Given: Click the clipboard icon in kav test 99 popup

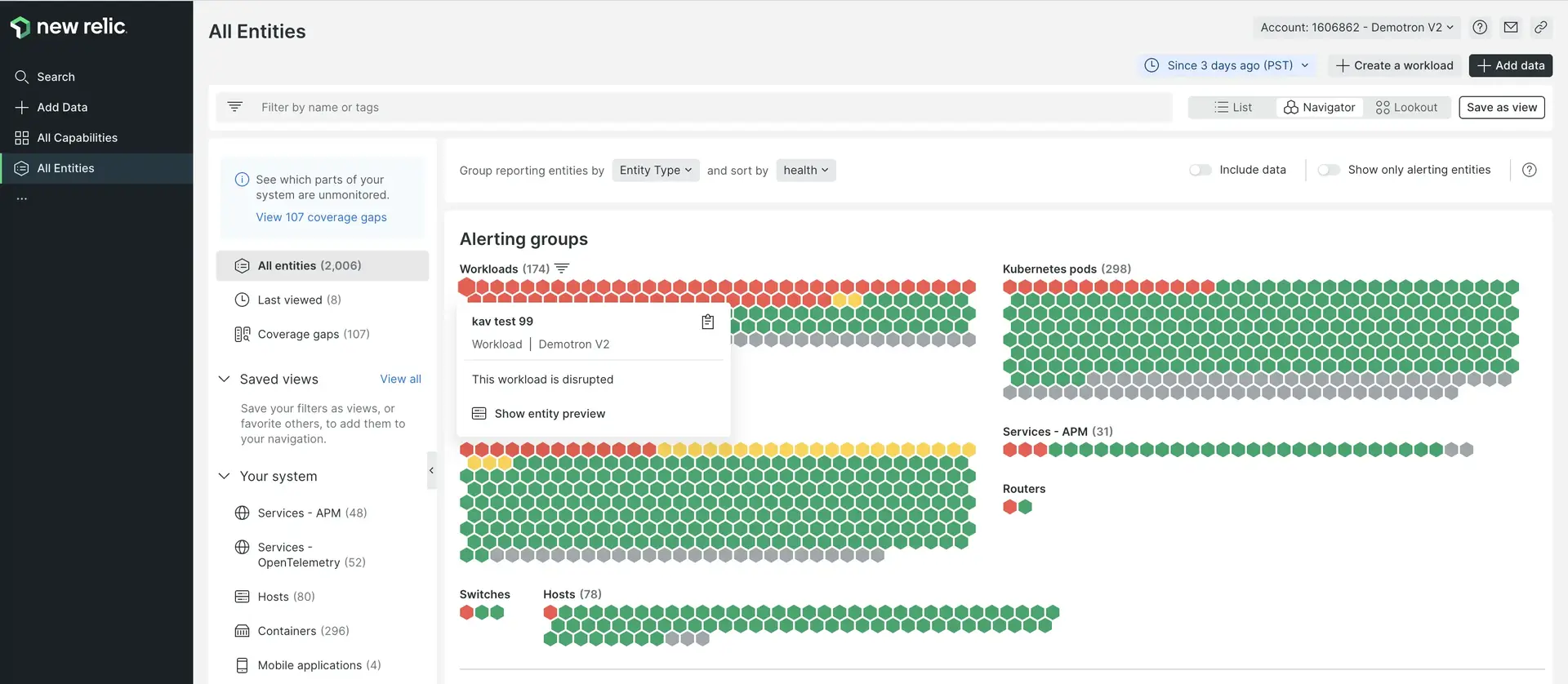Looking at the screenshot, I should (x=707, y=322).
